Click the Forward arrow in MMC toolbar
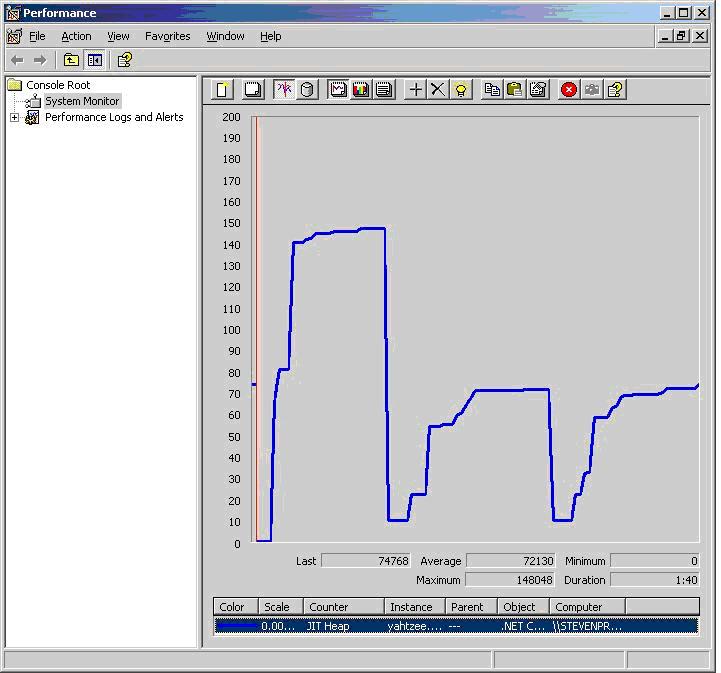This screenshot has height=673, width=721. point(40,60)
